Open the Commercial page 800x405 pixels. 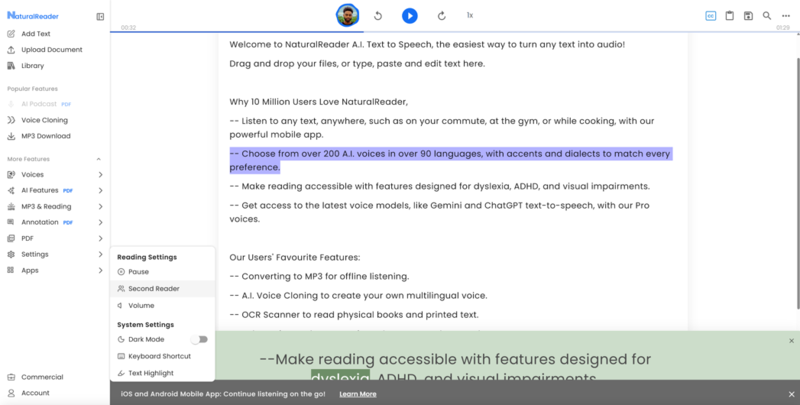pyautogui.click(x=42, y=377)
